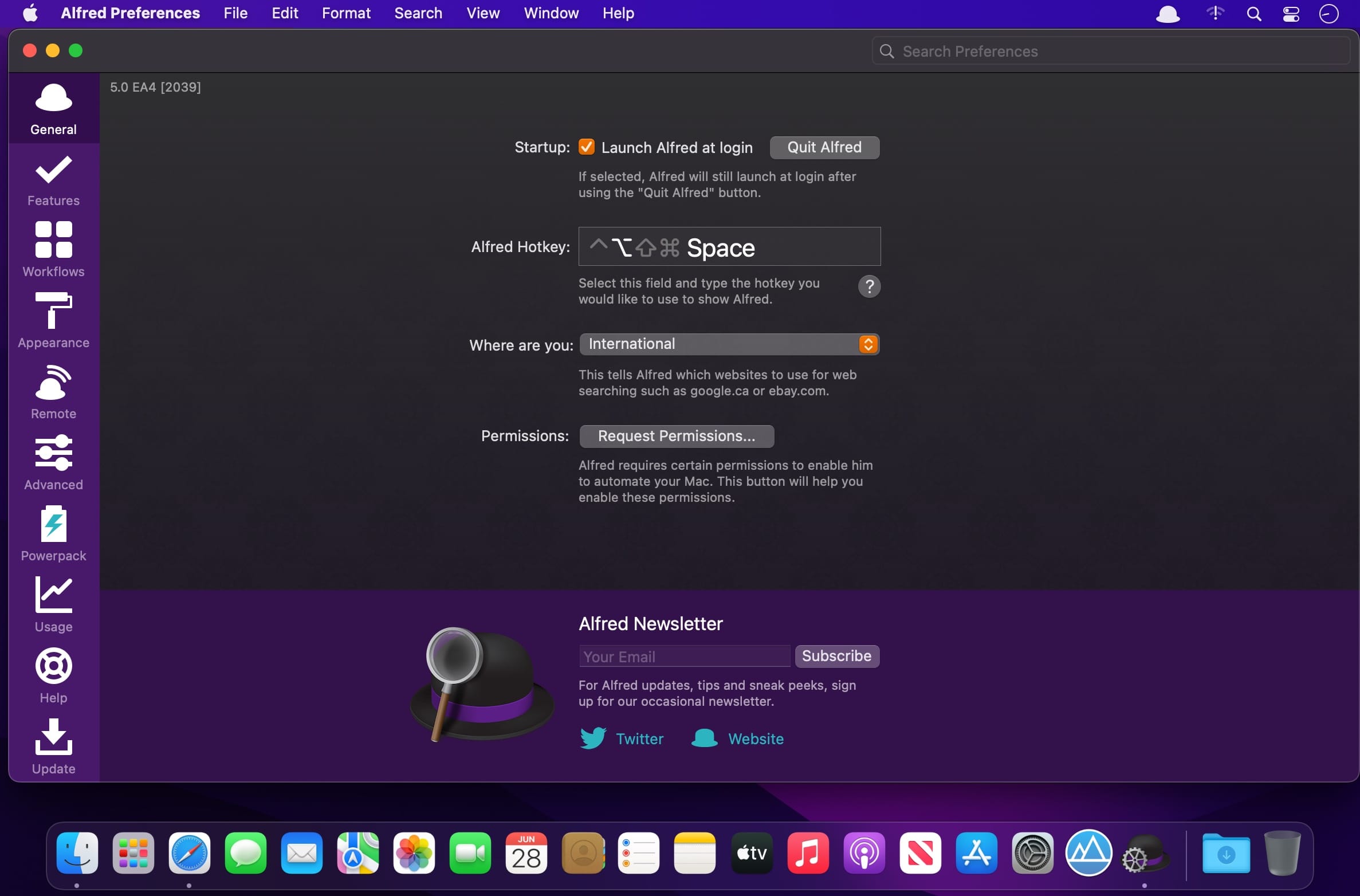Select Appearance settings section
1360x896 pixels.
(x=53, y=319)
